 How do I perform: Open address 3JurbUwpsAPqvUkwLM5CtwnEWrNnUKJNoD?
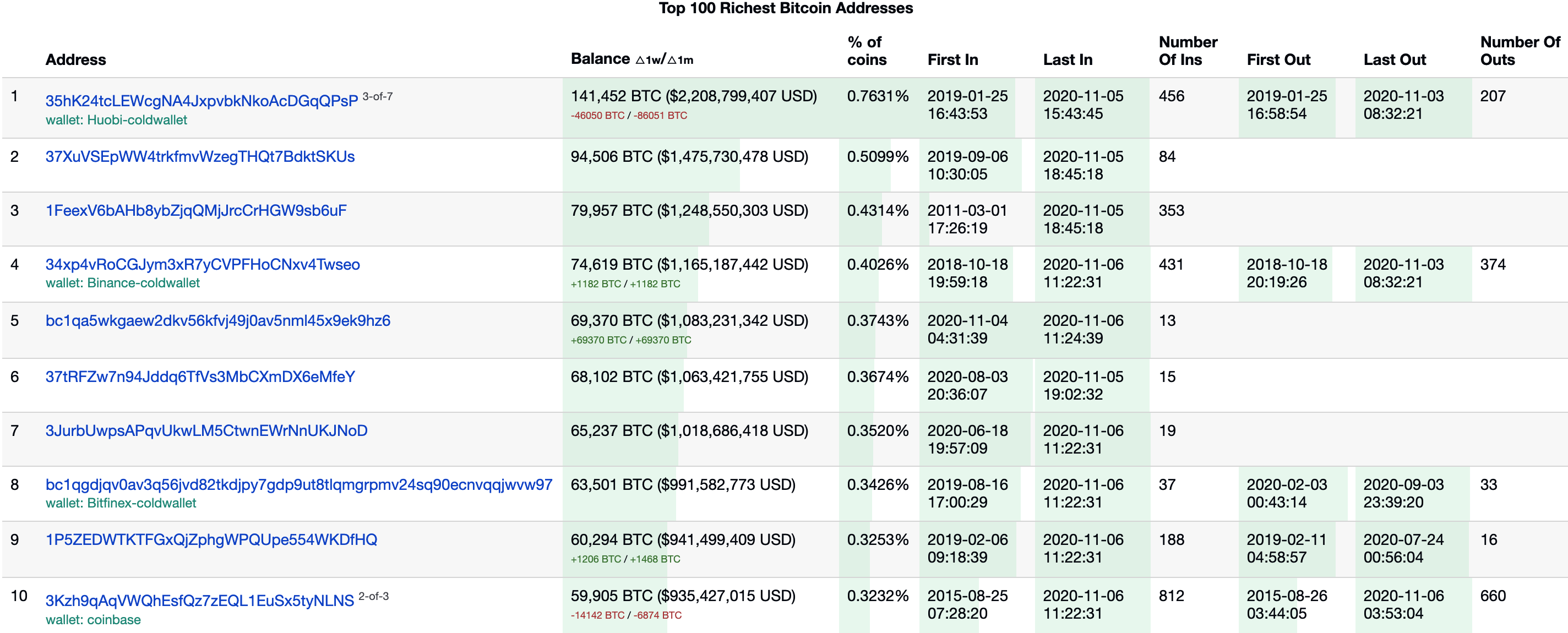206,431
